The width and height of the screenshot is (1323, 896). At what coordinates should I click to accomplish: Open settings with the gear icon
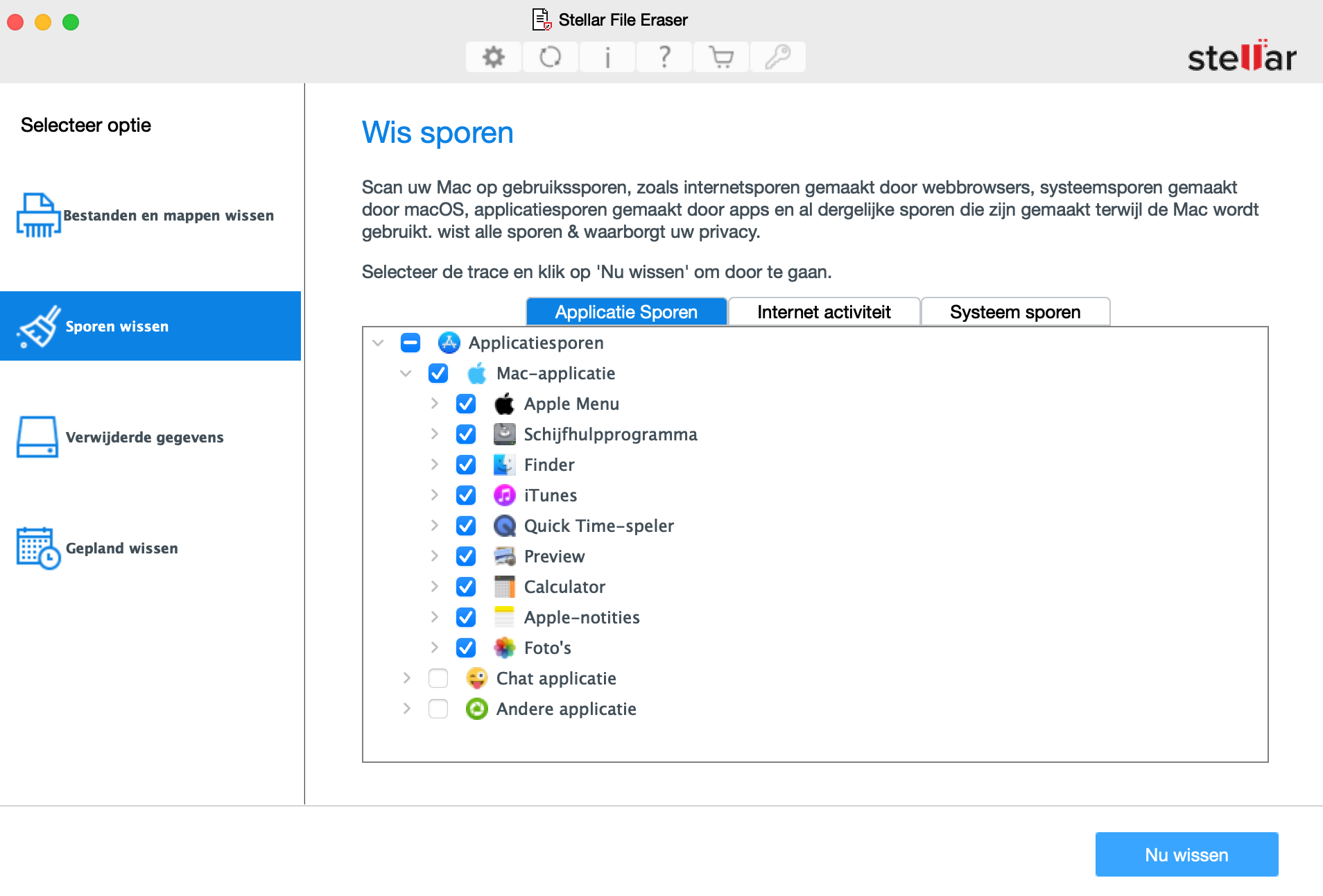pos(494,57)
